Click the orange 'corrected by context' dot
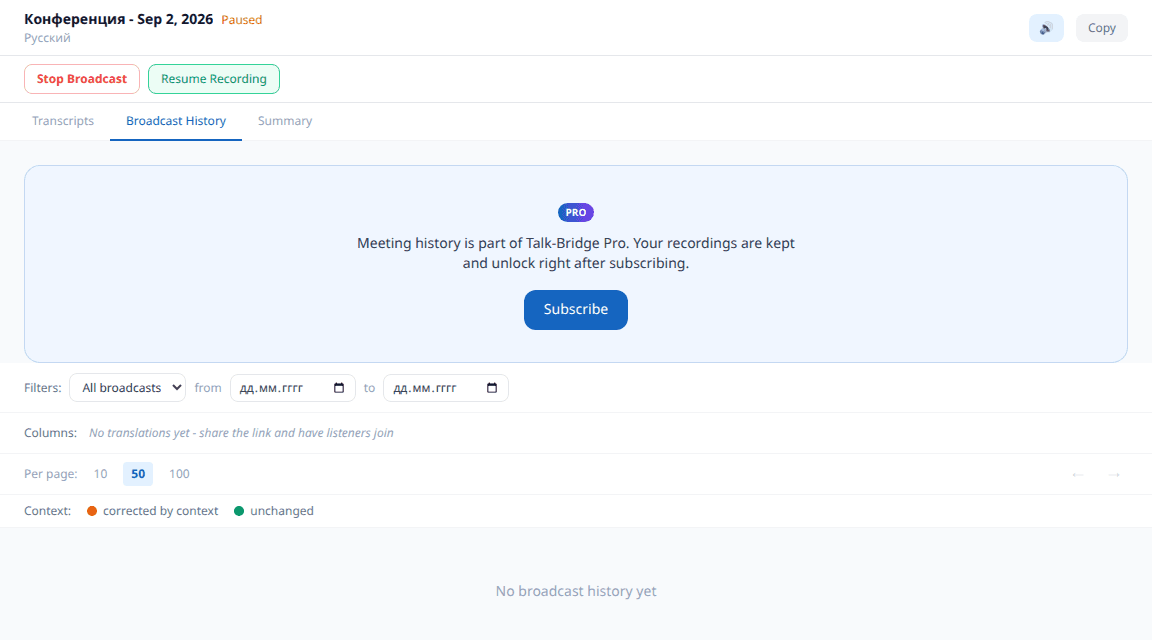The width and height of the screenshot is (1152, 640). coord(92,511)
